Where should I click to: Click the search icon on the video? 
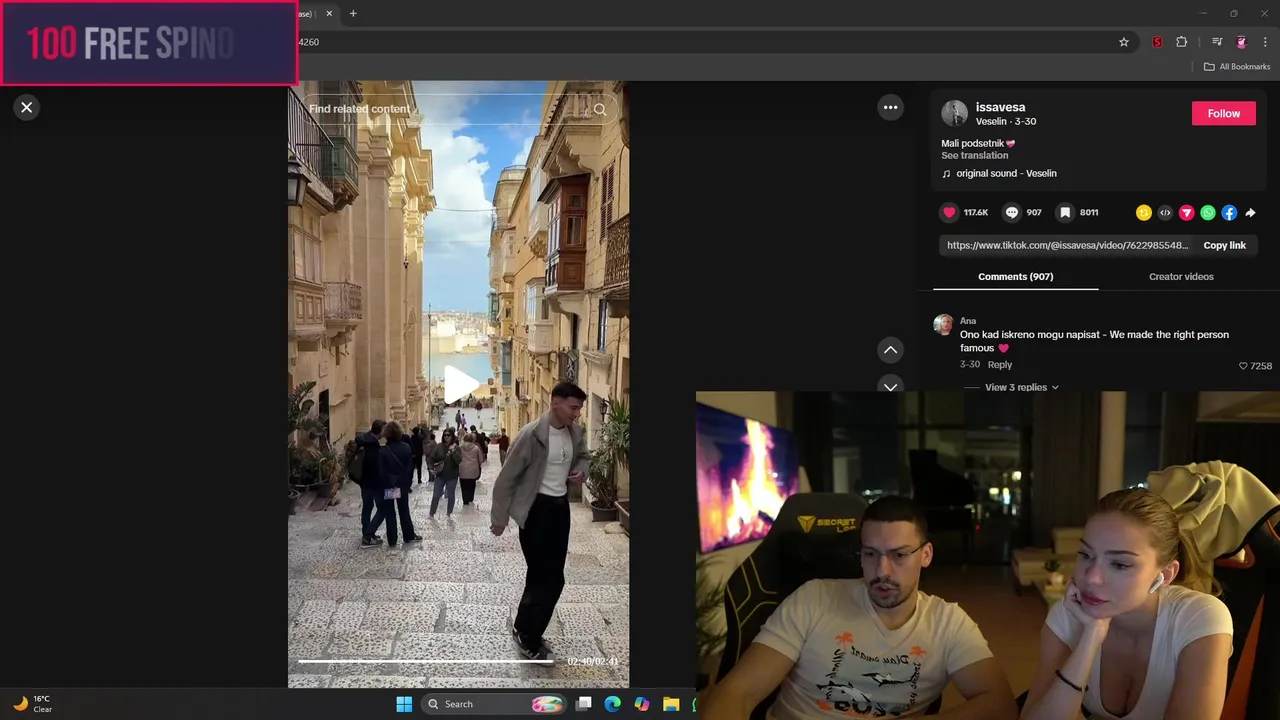[x=600, y=109]
